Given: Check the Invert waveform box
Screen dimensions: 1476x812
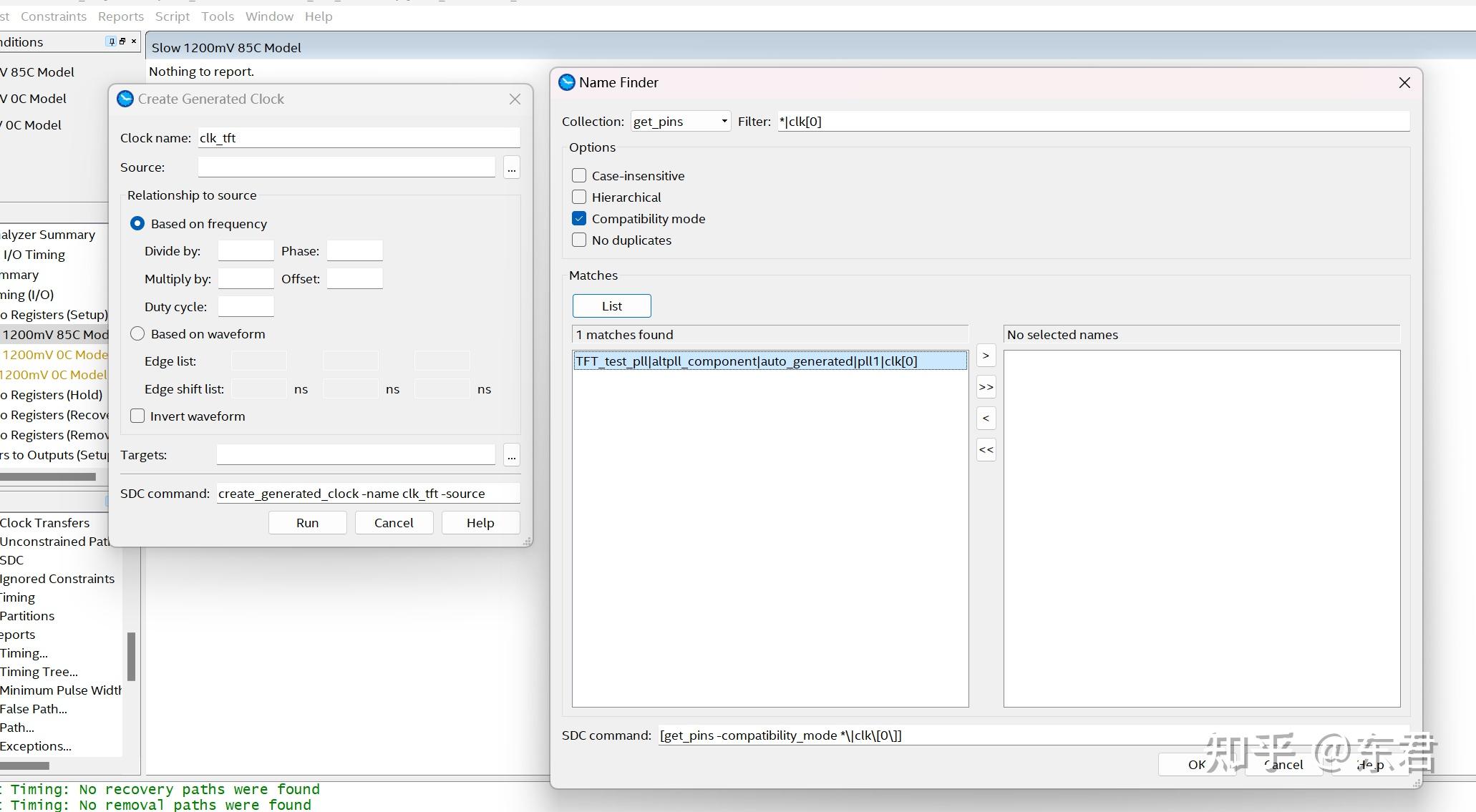Looking at the screenshot, I should point(137,416).
